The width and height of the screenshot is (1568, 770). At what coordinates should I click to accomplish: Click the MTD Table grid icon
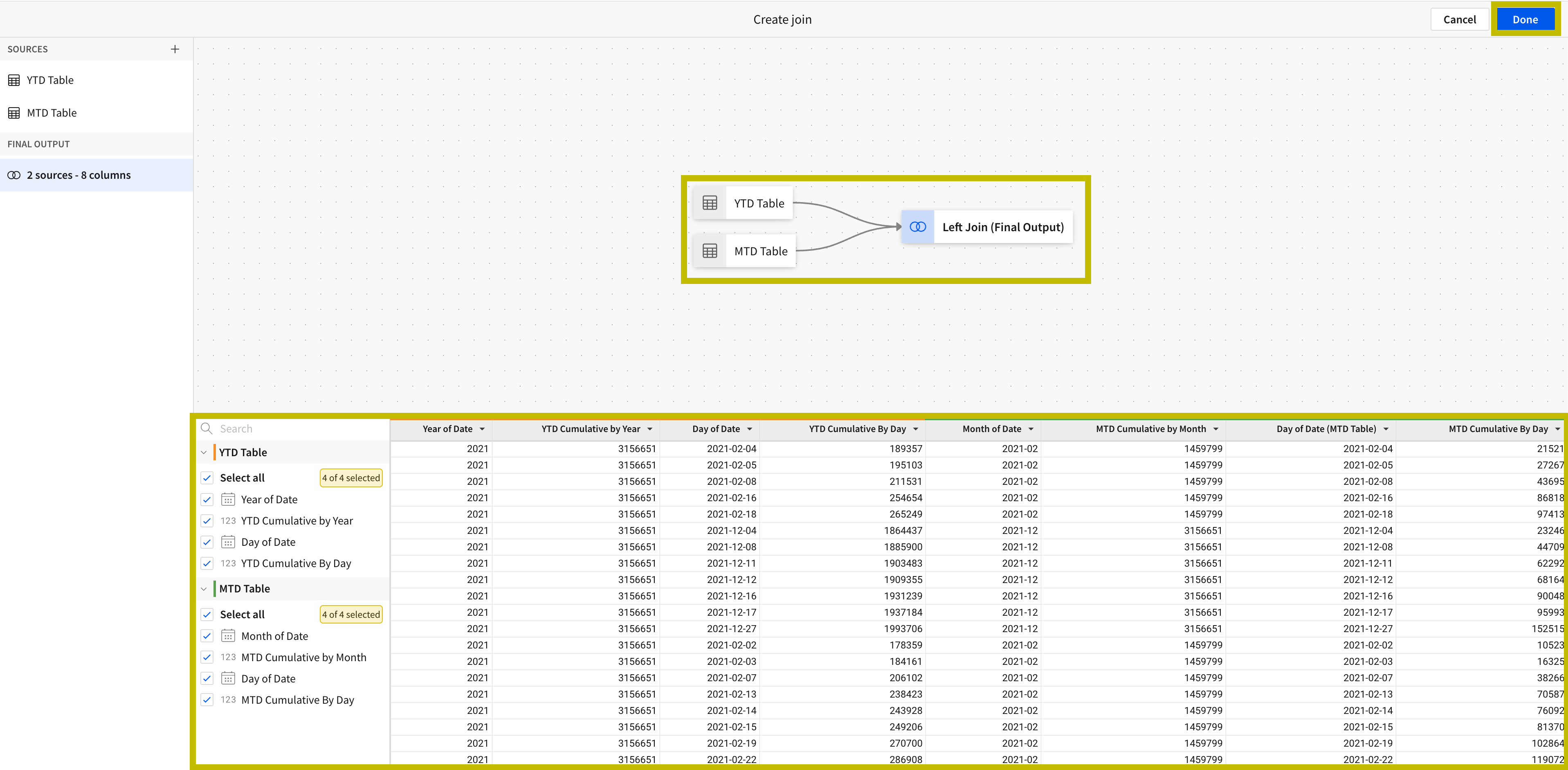click(13, 113)
